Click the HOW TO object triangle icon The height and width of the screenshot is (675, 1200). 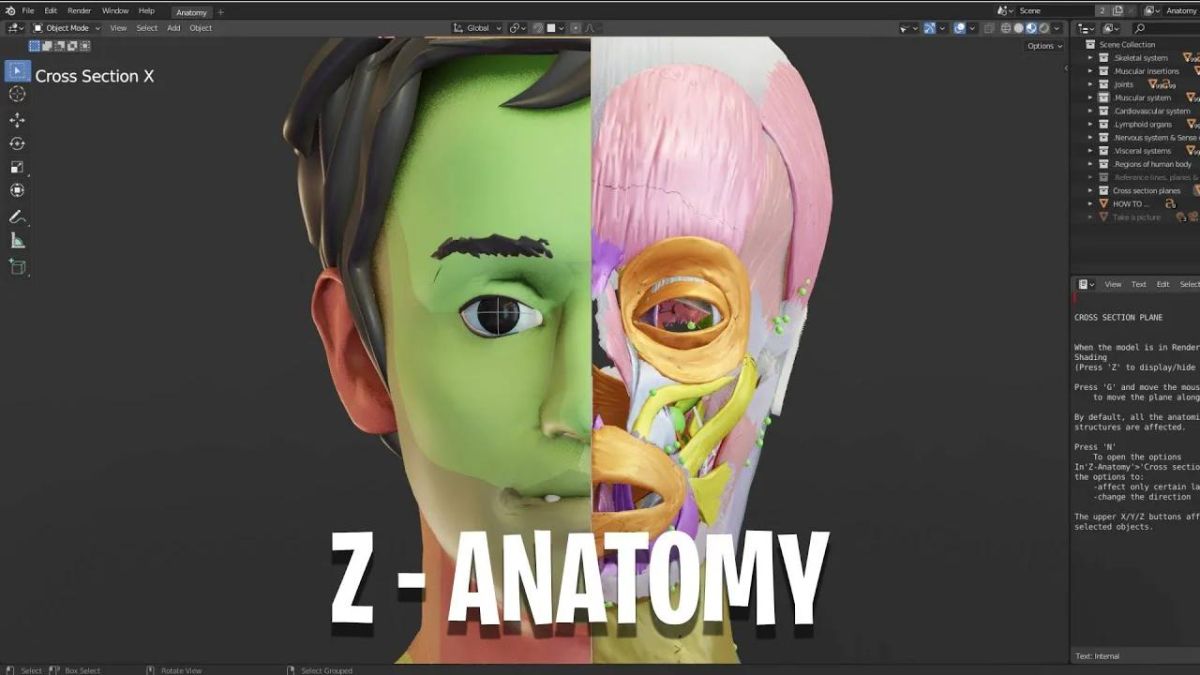tap(1104, 203)
